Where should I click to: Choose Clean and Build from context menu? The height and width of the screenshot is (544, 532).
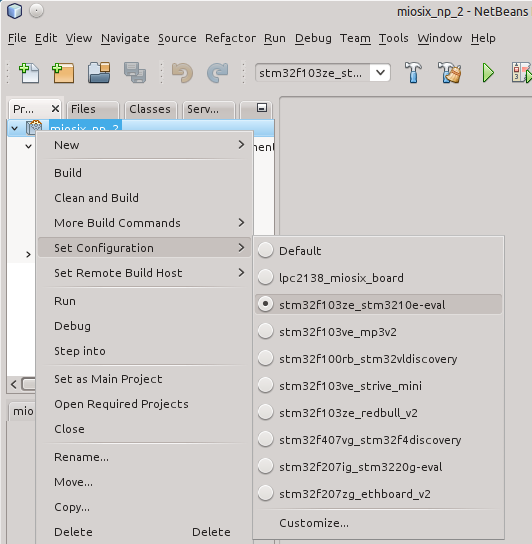coord(144,198)
